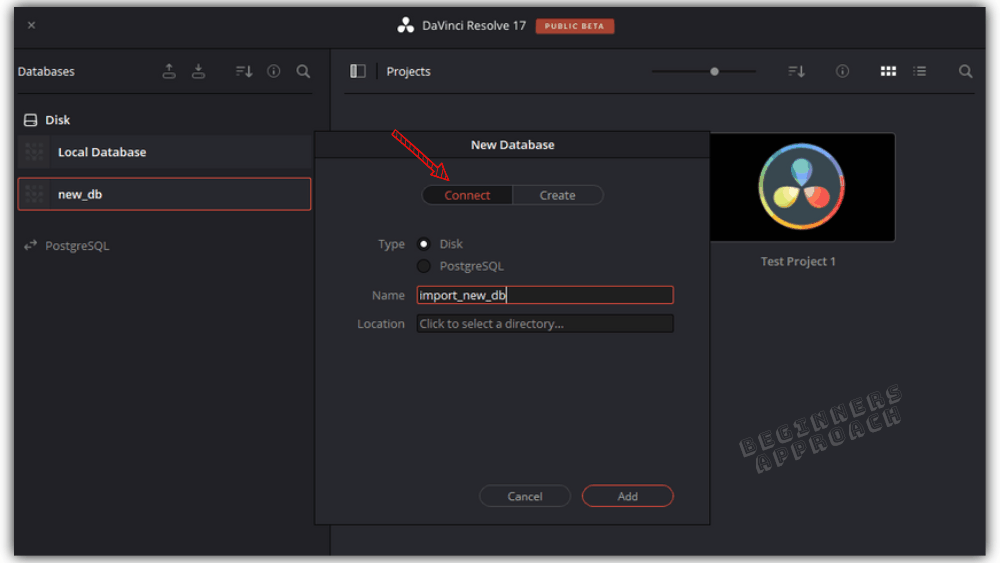Close the project manager window
Viewport: 1000px width, 563px height.
pyautogui.click(x=31, y=26)
